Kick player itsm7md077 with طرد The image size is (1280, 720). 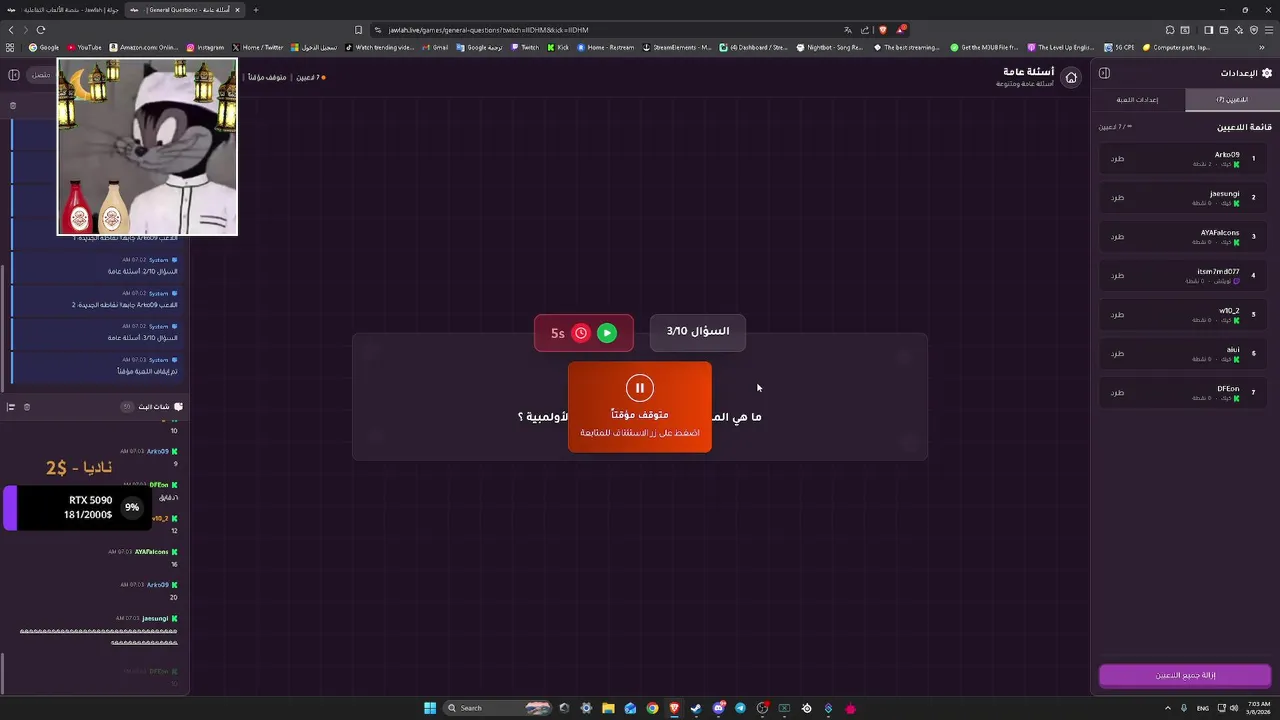[x=1117, y=276]
